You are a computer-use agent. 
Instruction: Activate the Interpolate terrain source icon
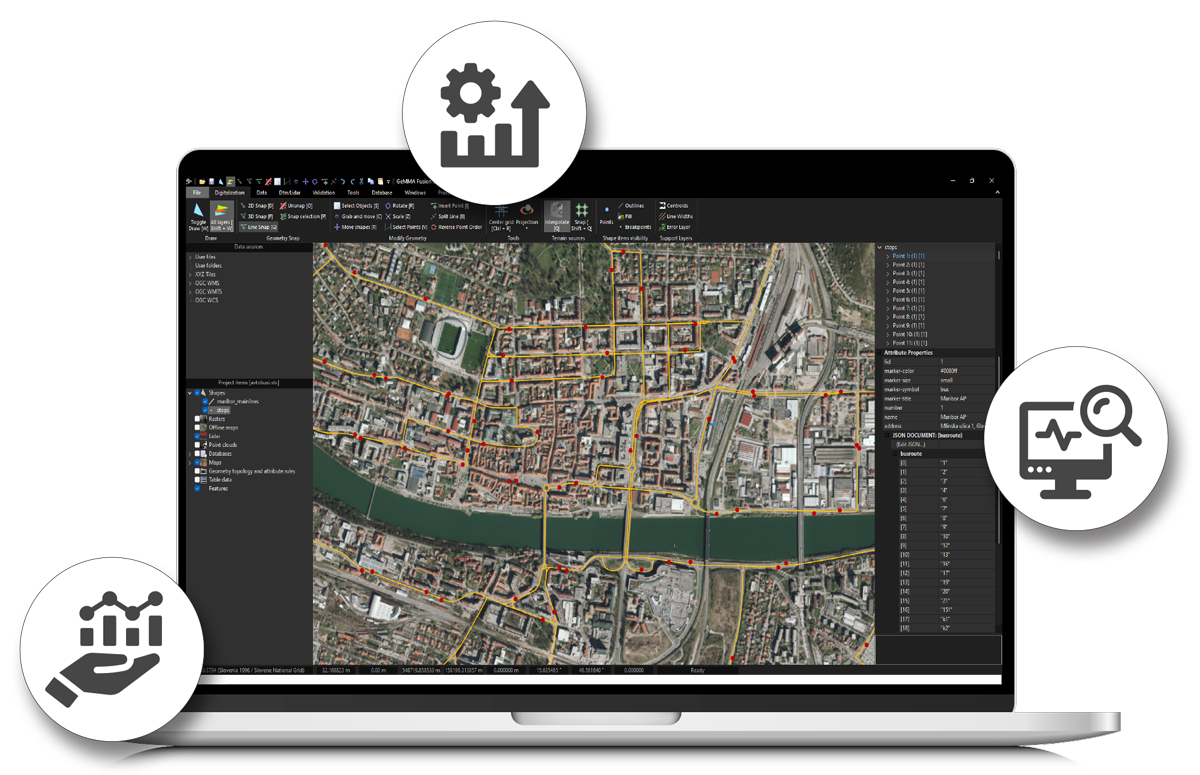(557, 210)
